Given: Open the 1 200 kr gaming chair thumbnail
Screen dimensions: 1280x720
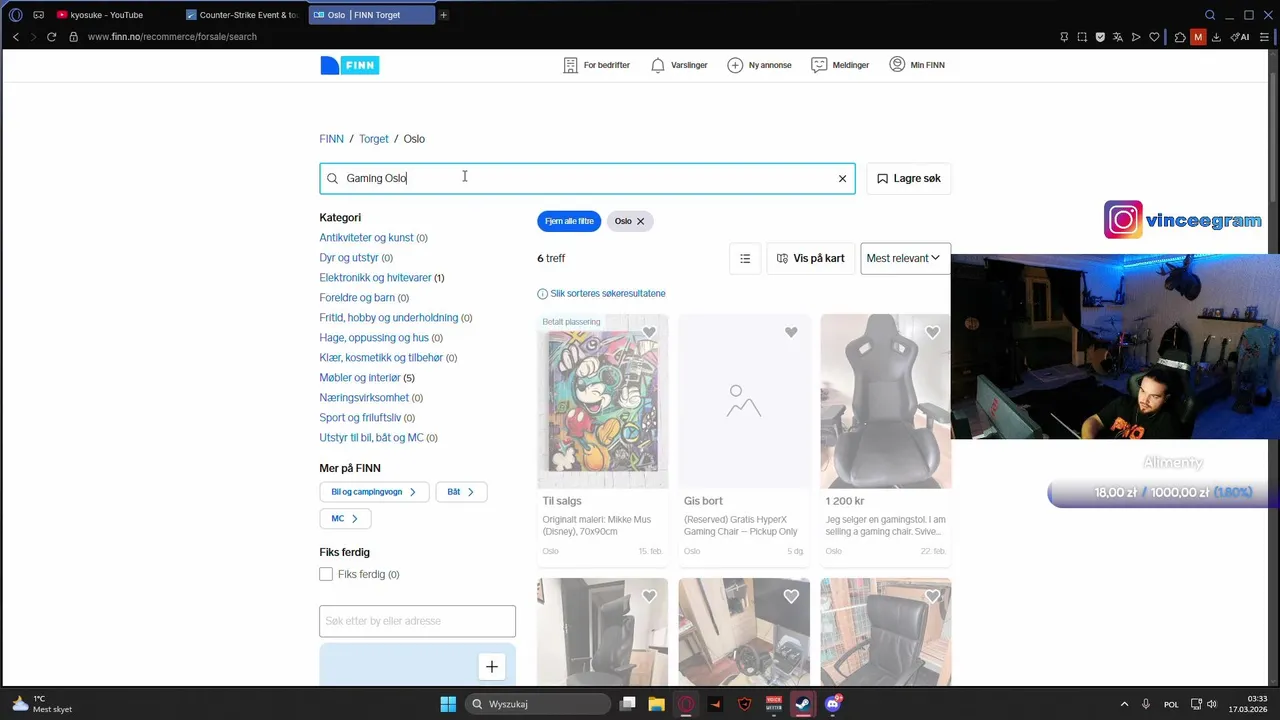Looking at the screenshot, I should (x=886, y=401).
